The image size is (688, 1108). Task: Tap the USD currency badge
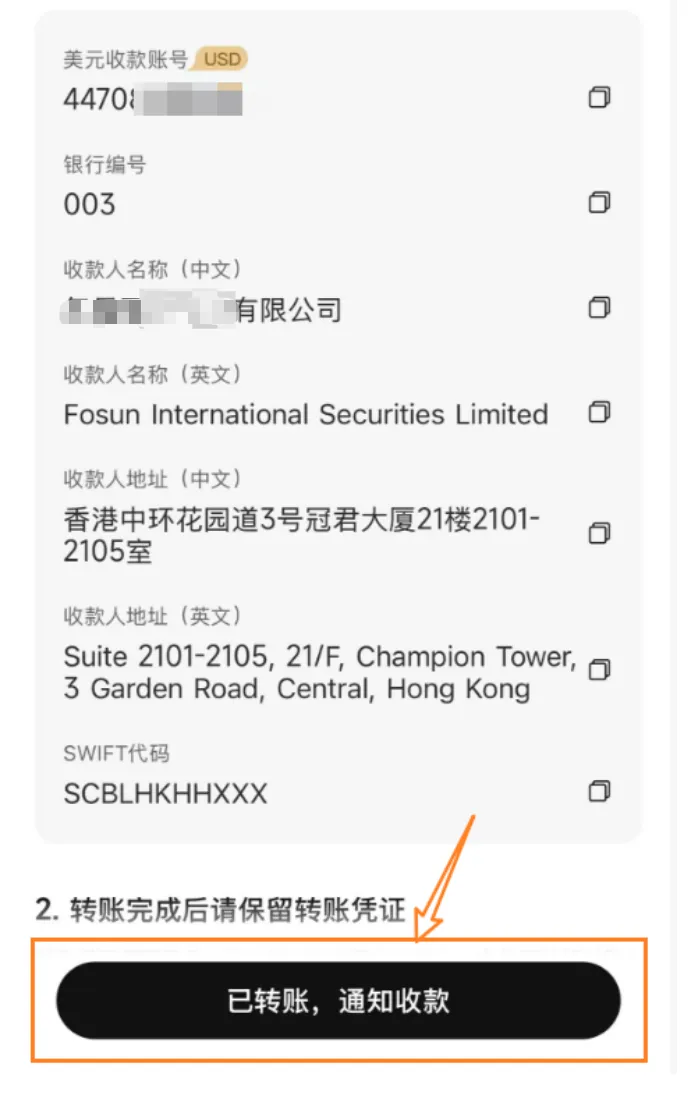click(x=222, y=59)
